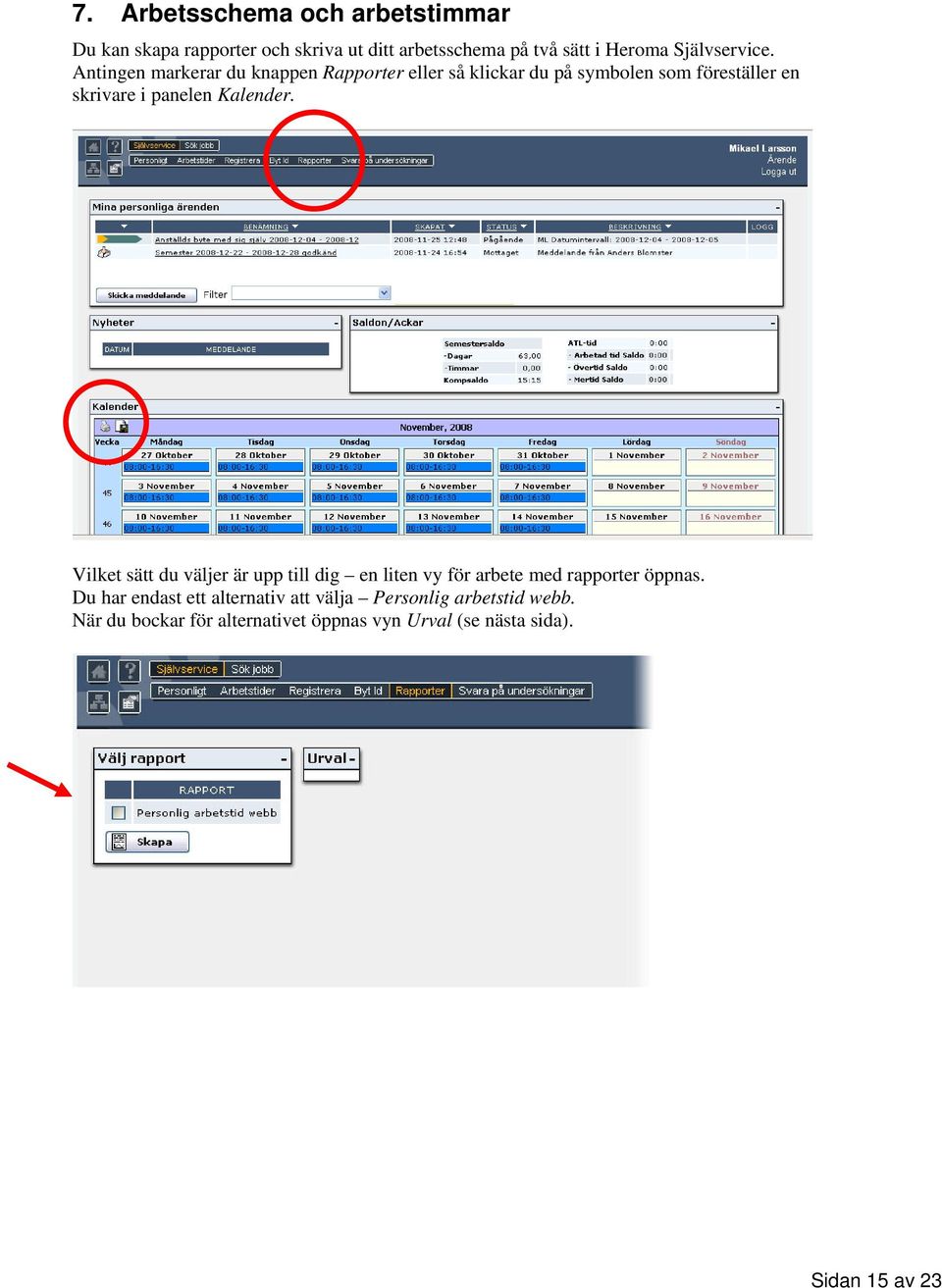Click the Skapa button
This screenshot has width=942, height=1288.
pos(147,842)
